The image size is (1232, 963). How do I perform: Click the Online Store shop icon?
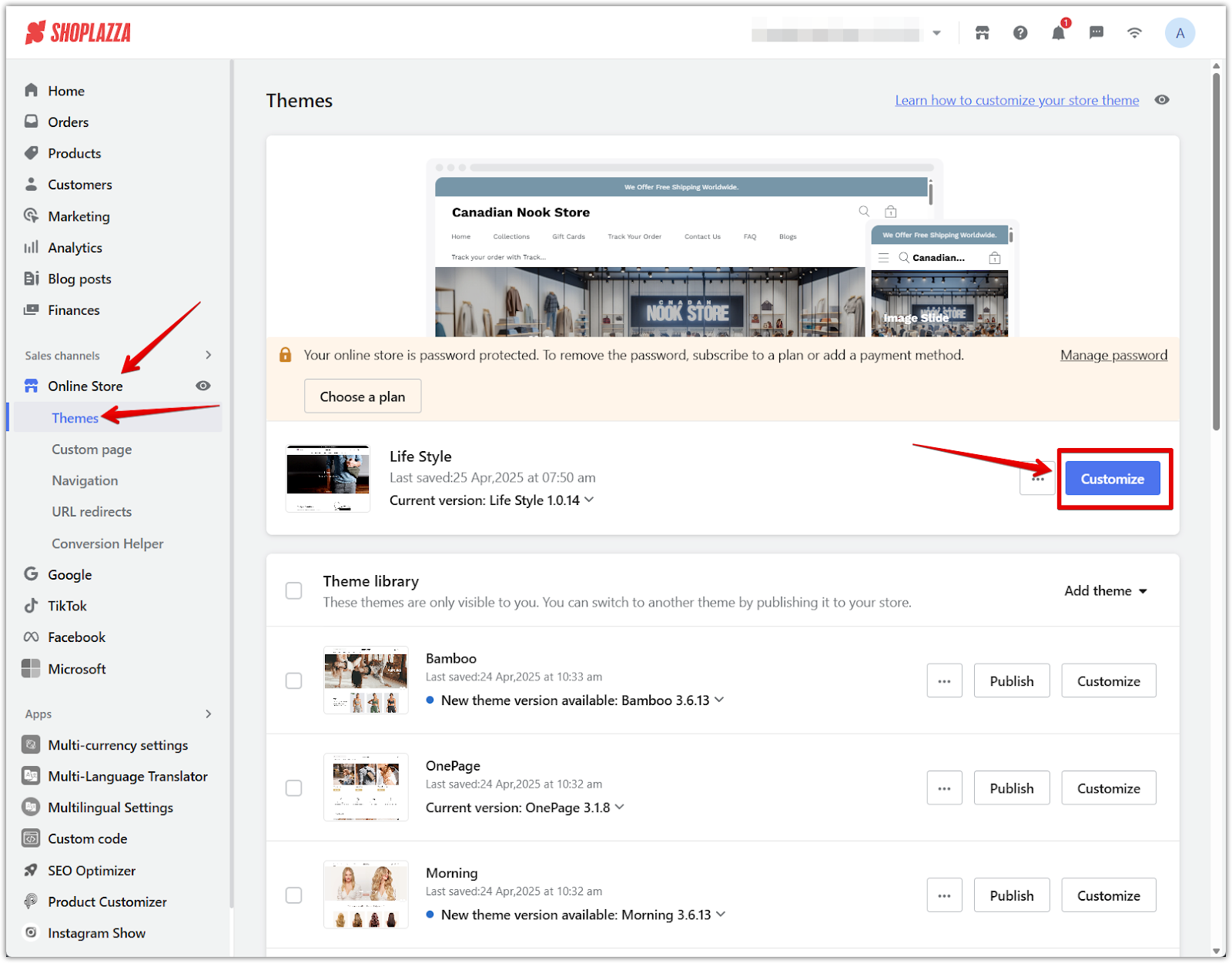click(31, 386)
